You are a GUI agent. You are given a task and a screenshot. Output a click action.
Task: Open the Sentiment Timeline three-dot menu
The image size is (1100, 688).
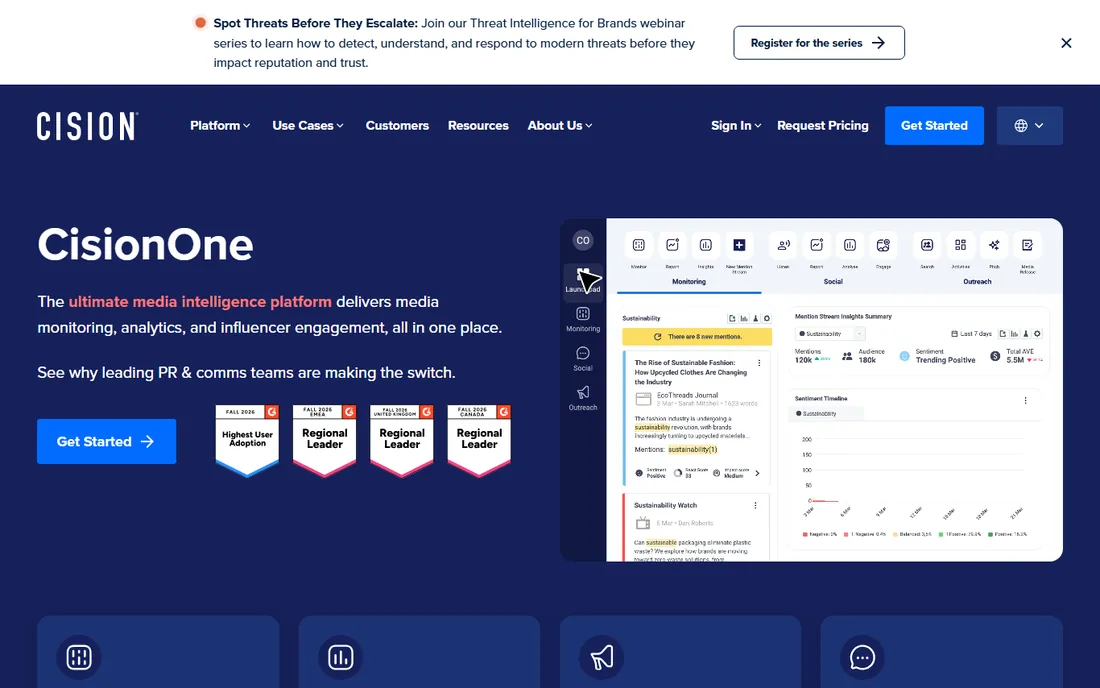point(1026,400)
